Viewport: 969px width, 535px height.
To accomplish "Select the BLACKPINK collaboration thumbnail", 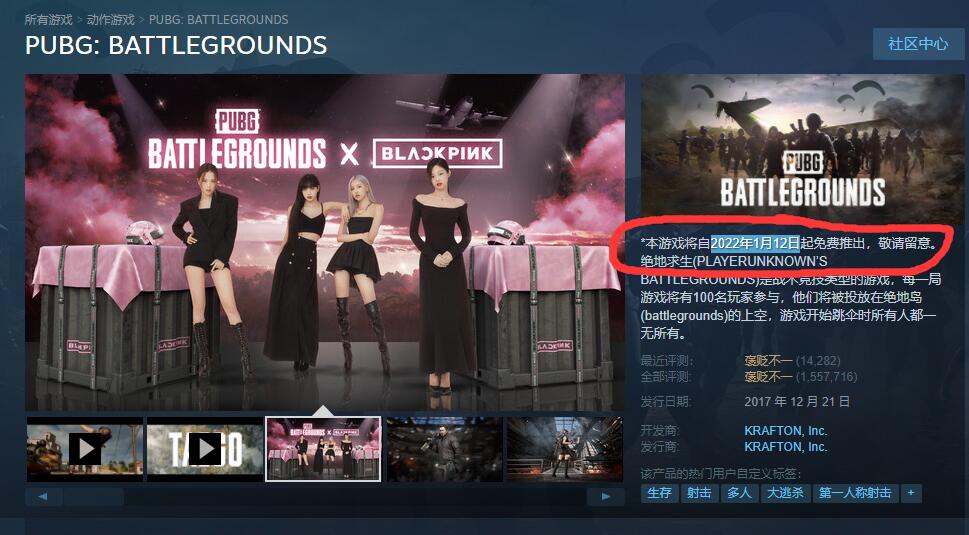I will click(323, 449).
